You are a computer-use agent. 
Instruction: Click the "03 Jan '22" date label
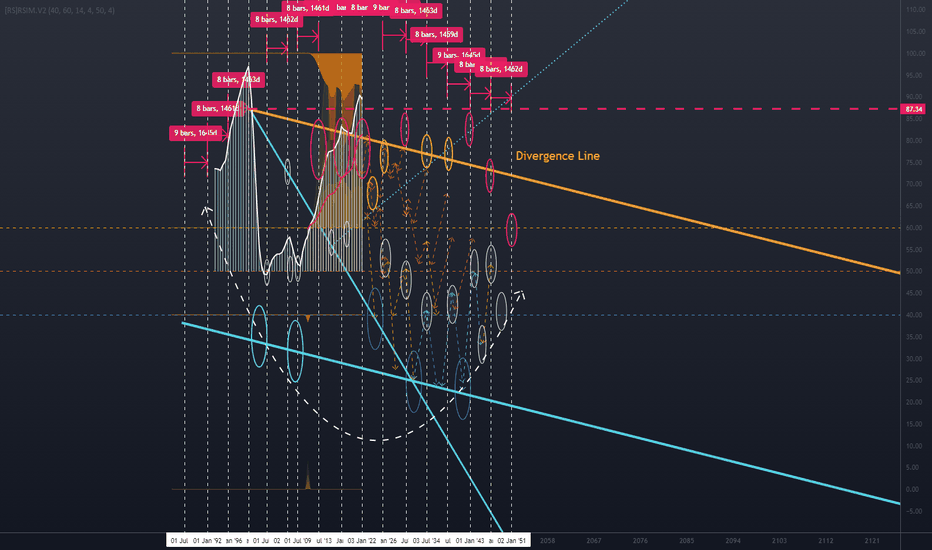[x=361, y=540]
